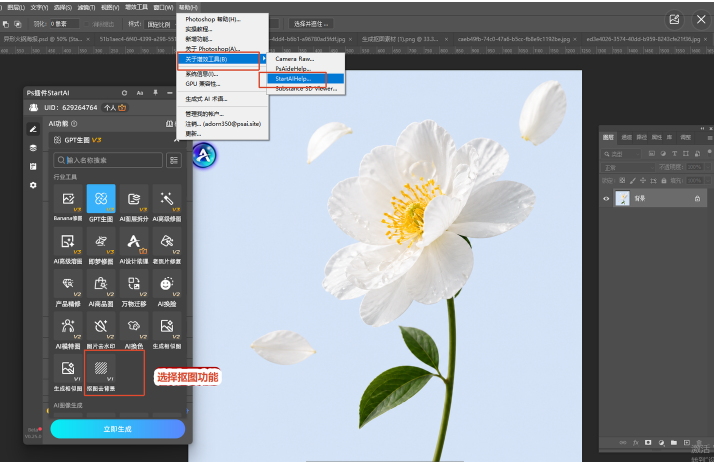The height and width of the screenshot is (462, 714).
Task: Select Camera Raw... in the submenu
Action: click(305, 59)
